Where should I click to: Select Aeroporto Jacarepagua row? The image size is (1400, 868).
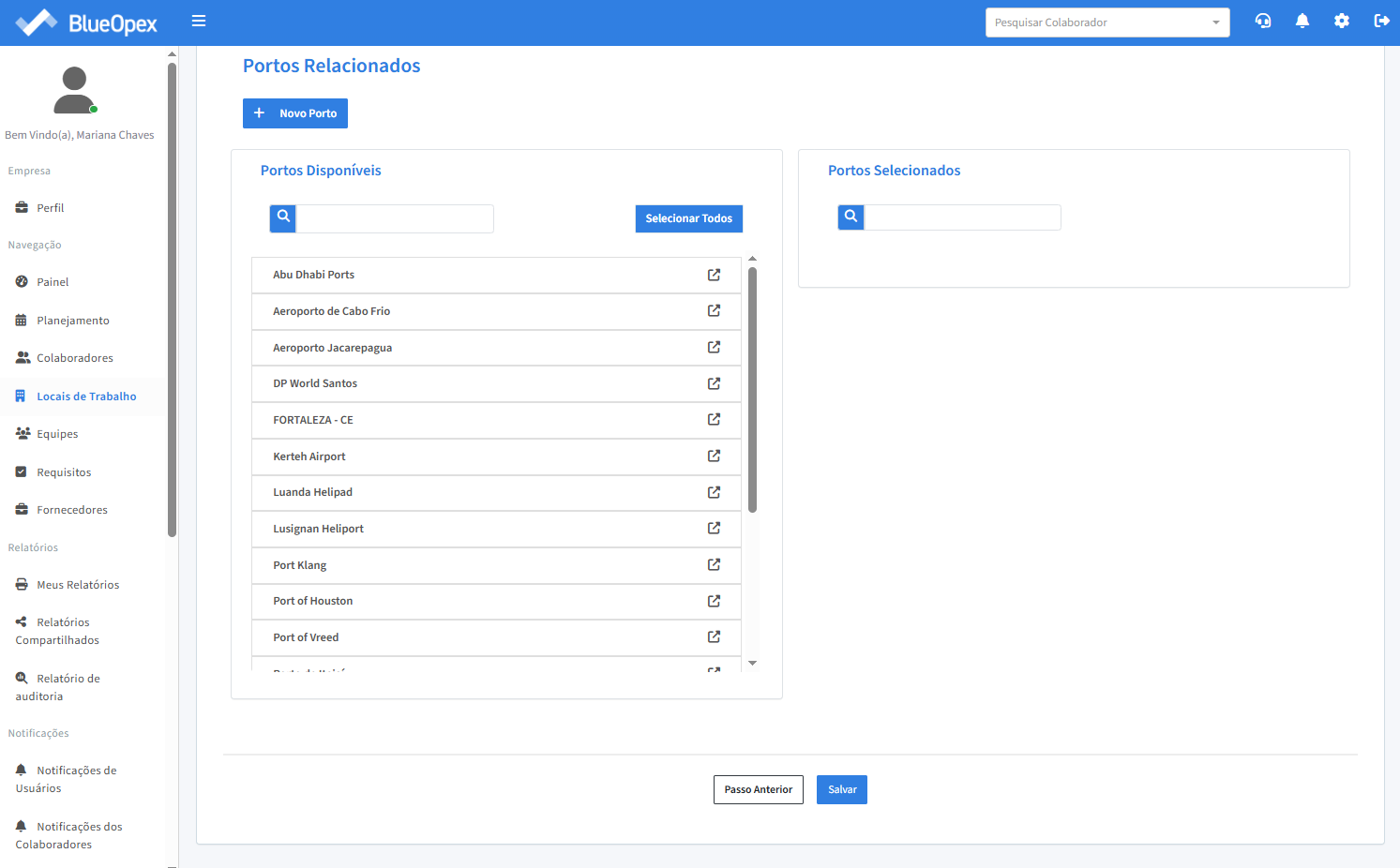tap(496, 348)
